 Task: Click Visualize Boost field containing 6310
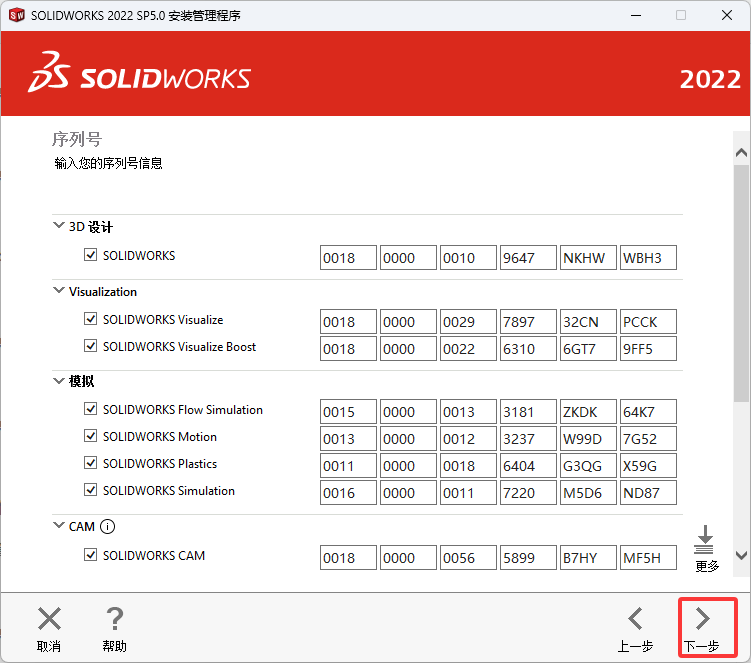point(528,348)
